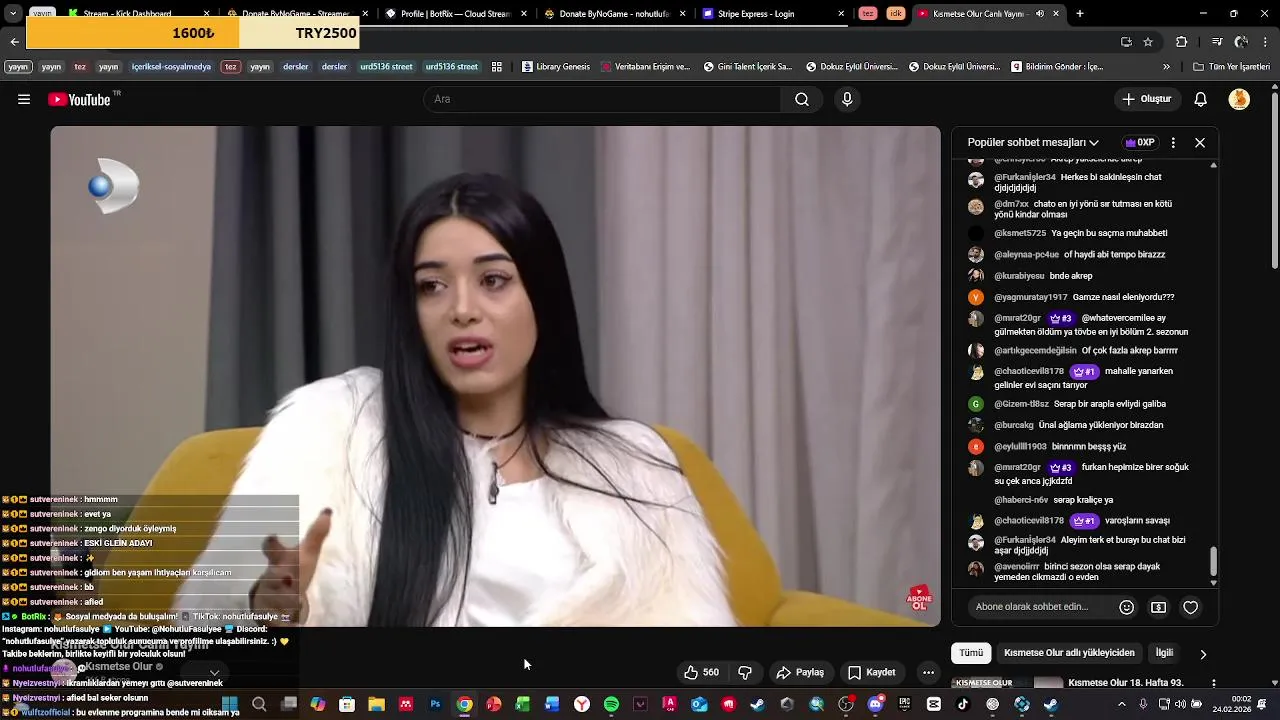Screen dimensions: 1280x720
Task: Open the account avatar menu
Action: tap(1239, 99)
